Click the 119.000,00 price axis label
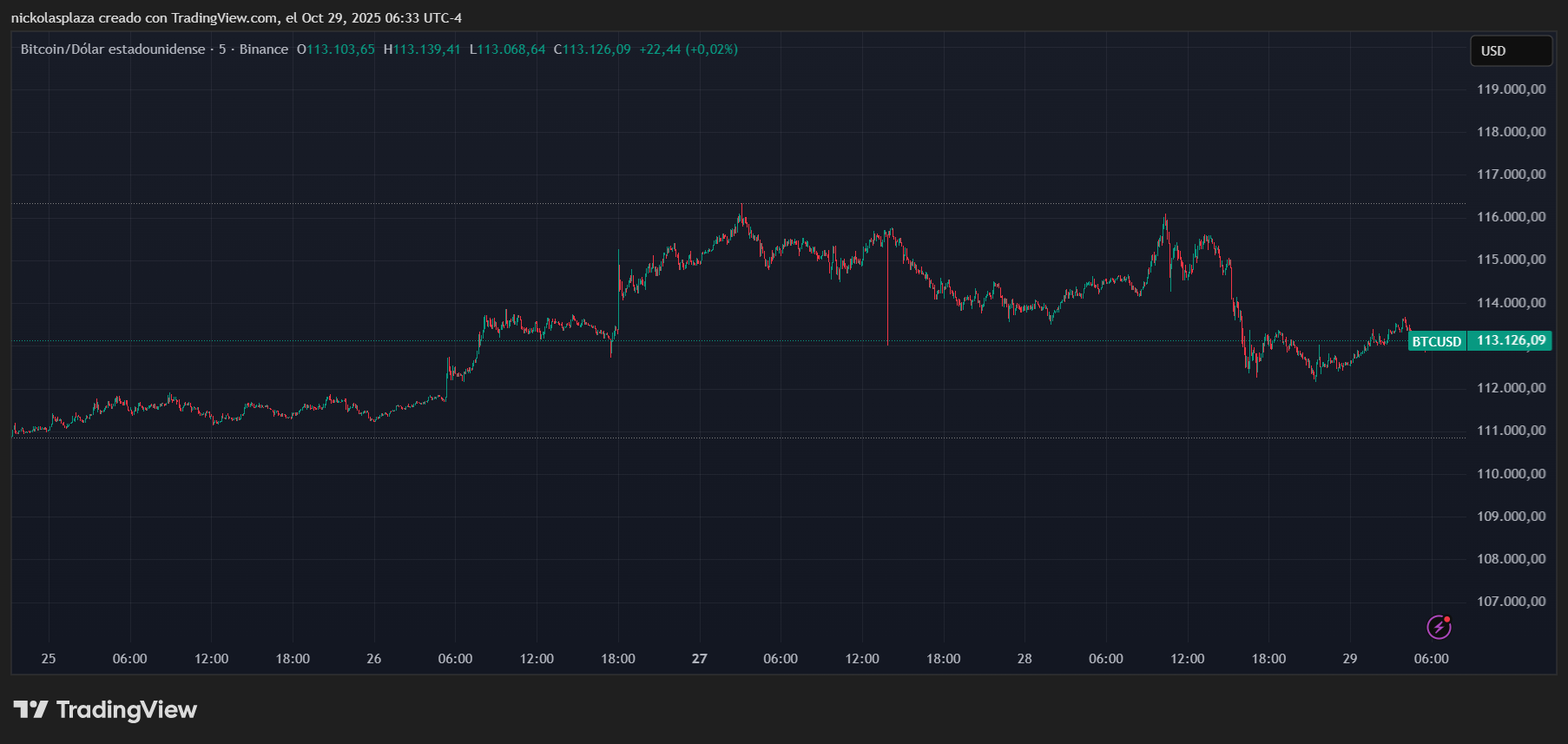Image resolution: width=1568 pixels, height=744 pixels. [1511, 89]
